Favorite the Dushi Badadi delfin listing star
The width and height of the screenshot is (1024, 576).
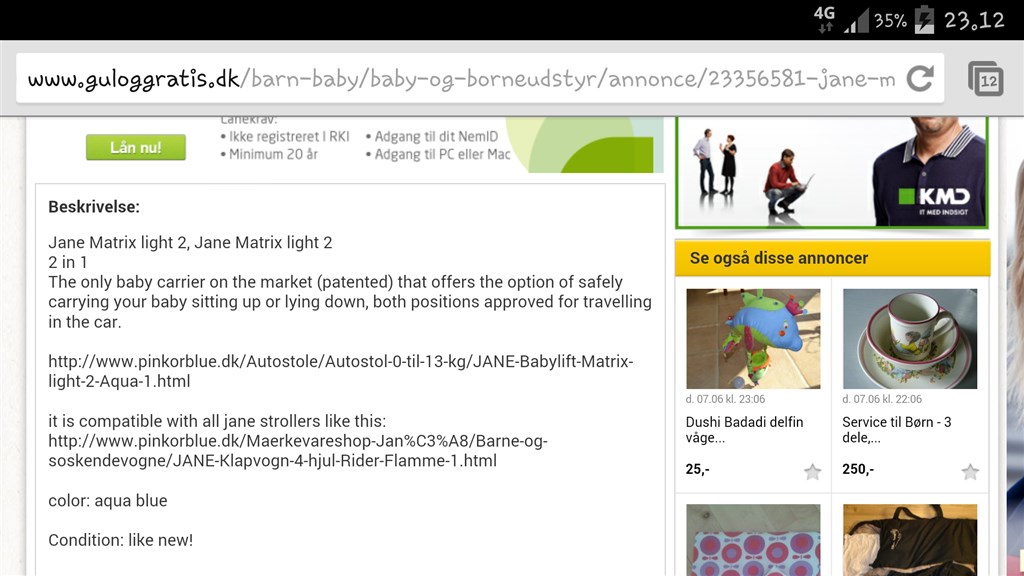(x=812, y=472)
